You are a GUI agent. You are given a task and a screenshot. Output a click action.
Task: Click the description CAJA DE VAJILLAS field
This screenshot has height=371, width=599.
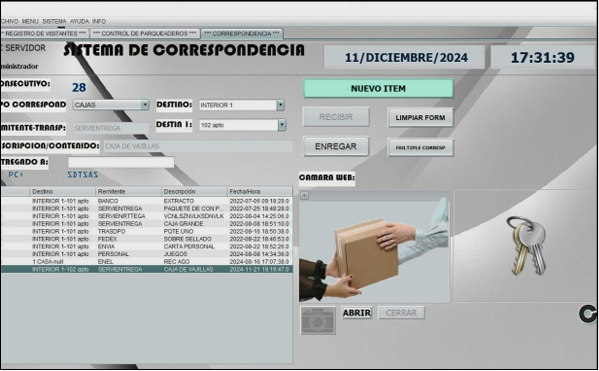(x=198, y=146)
